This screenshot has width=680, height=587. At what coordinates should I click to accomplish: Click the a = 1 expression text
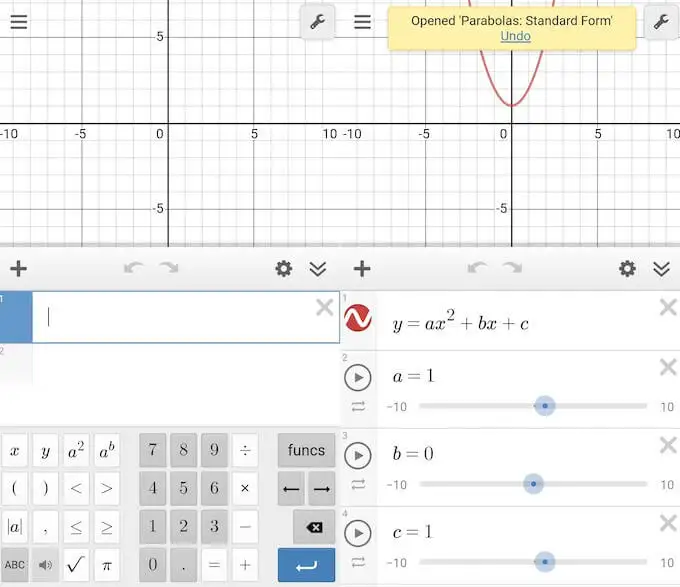(x=413, y=376)
